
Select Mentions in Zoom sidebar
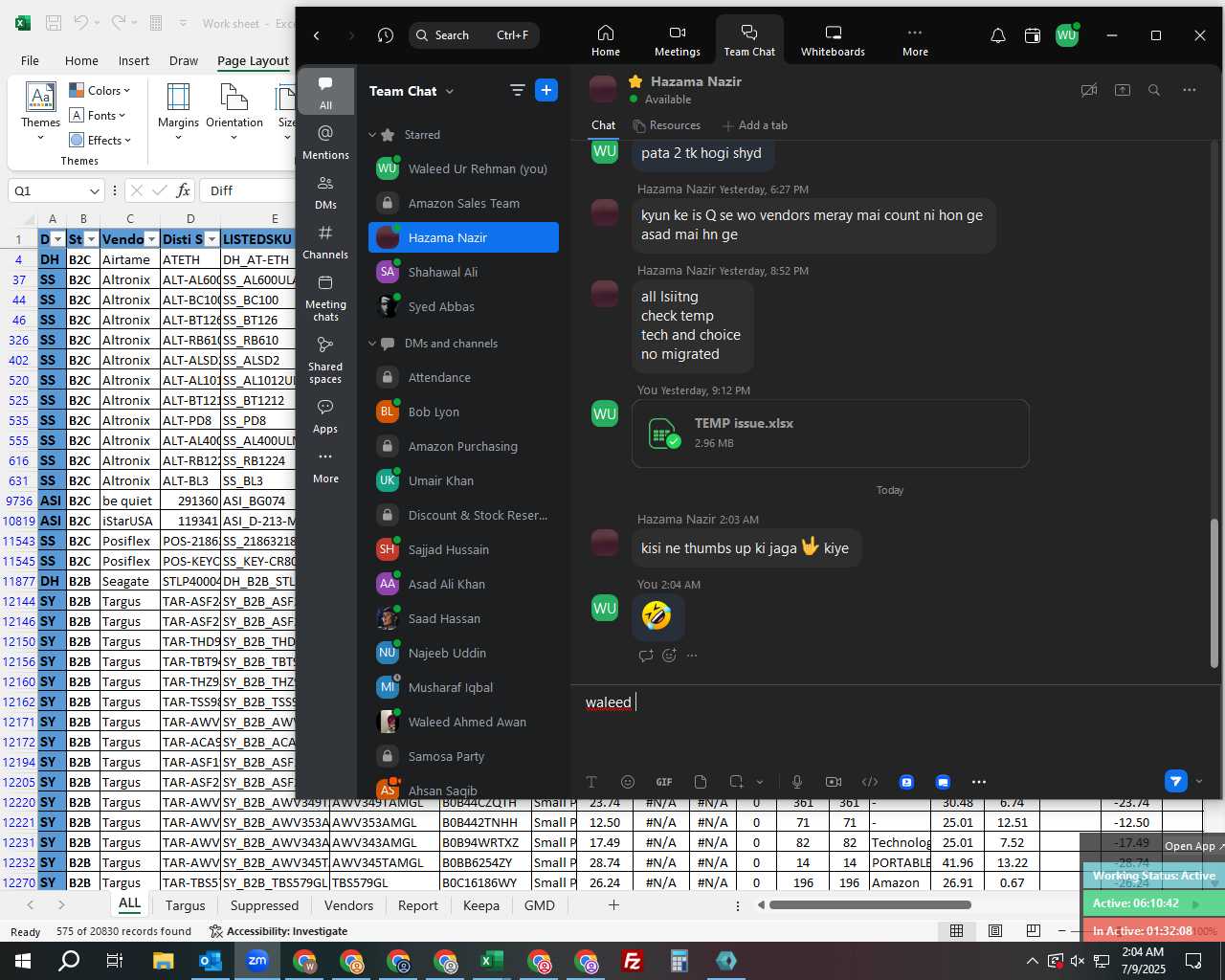[325, 142]
